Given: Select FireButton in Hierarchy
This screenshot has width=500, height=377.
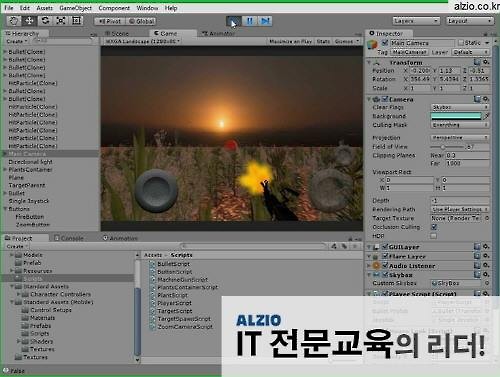Looking at the screenshot, I should (x=30, y=217).
